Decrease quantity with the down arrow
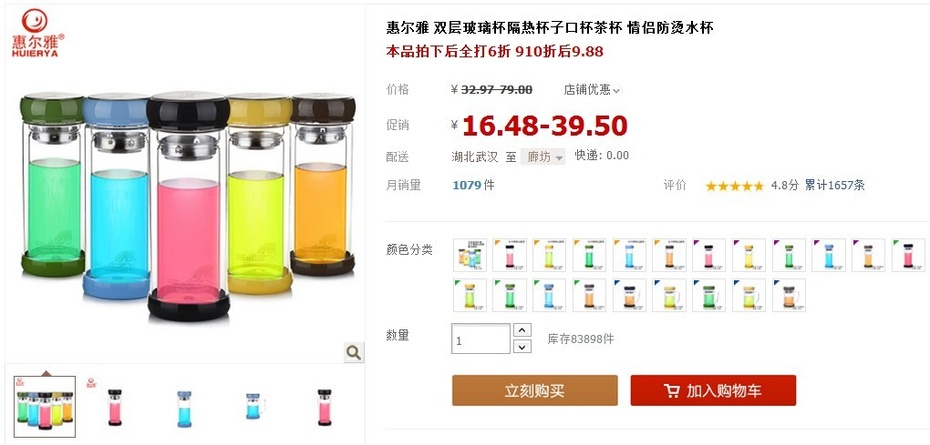 [522, 347]
